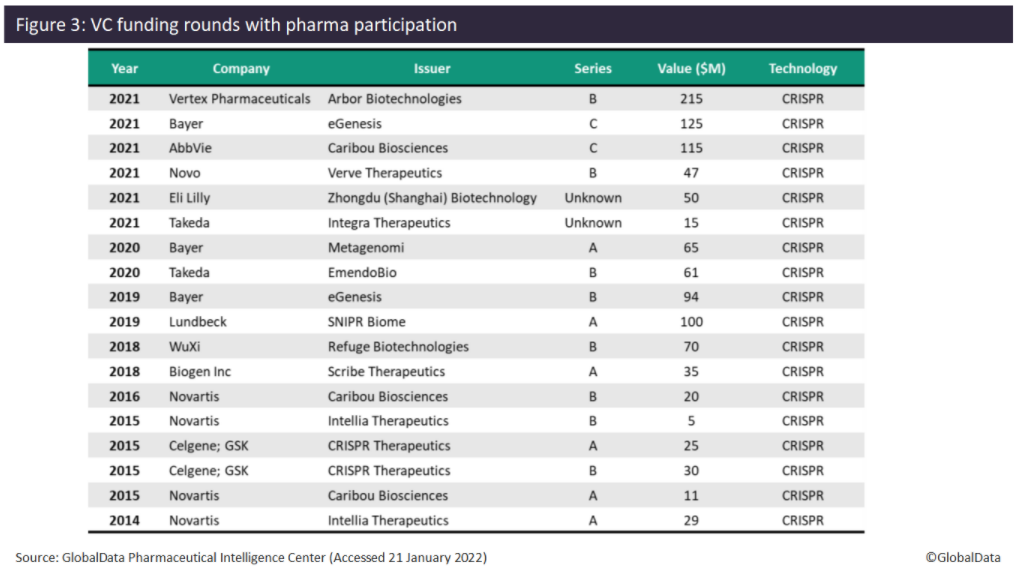Click the SNIPR Biome issuer cell
Image resolution: width=1018 pixels, height=571 pixels.
(369, 322)
